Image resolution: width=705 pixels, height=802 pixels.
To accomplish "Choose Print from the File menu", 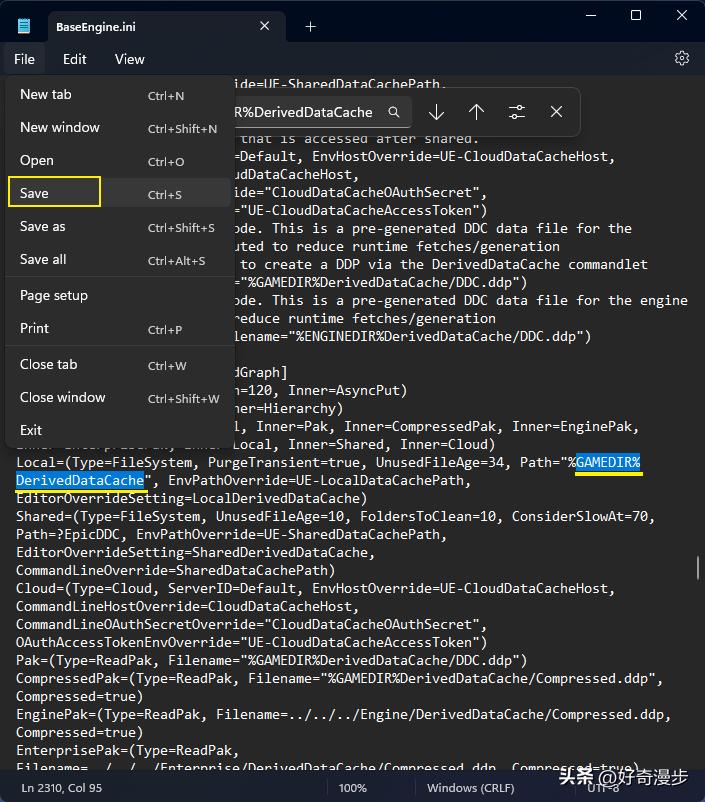I will 35,328.
